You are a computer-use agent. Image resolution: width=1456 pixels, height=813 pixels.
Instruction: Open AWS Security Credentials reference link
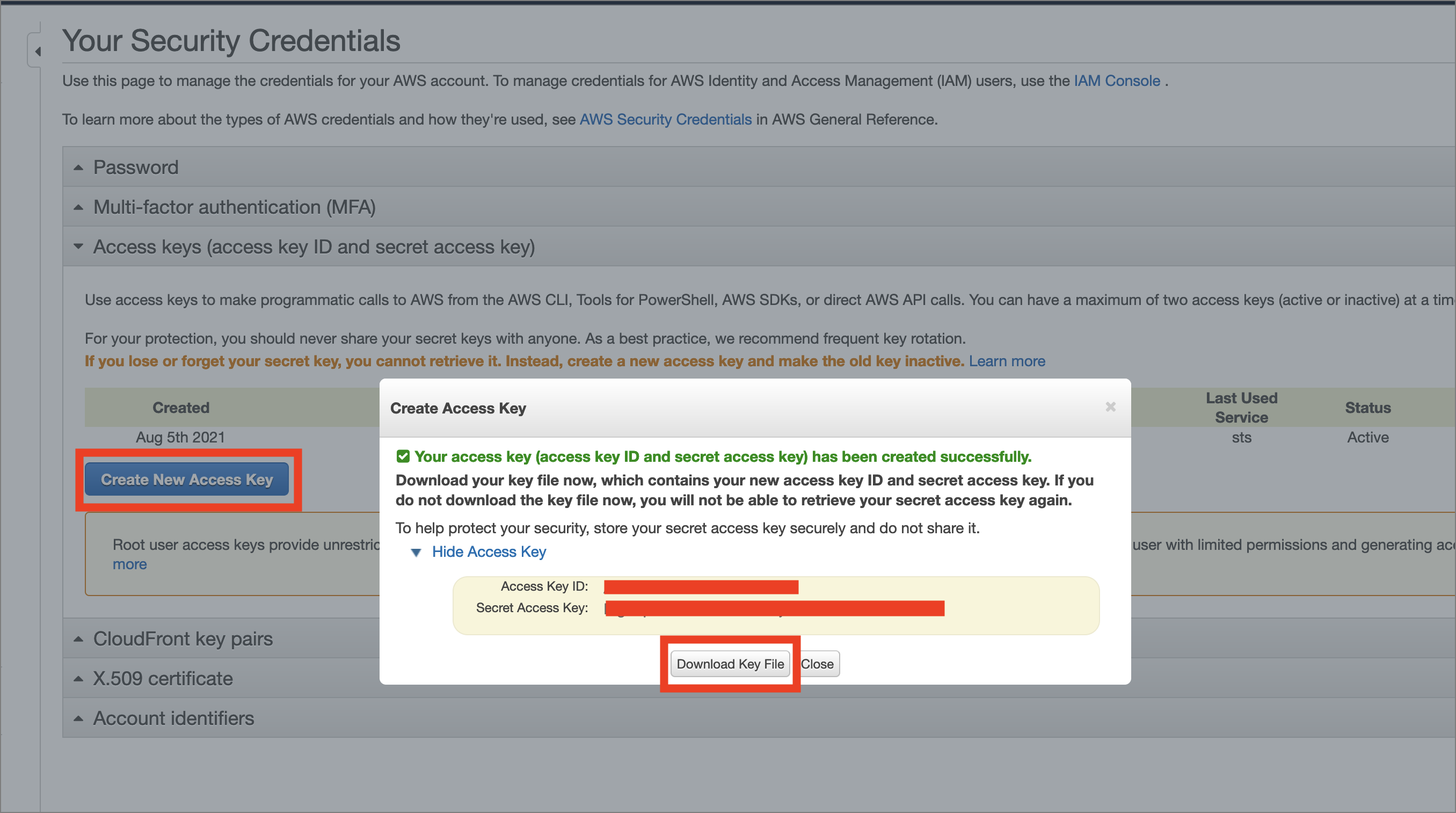pos(665,120)
